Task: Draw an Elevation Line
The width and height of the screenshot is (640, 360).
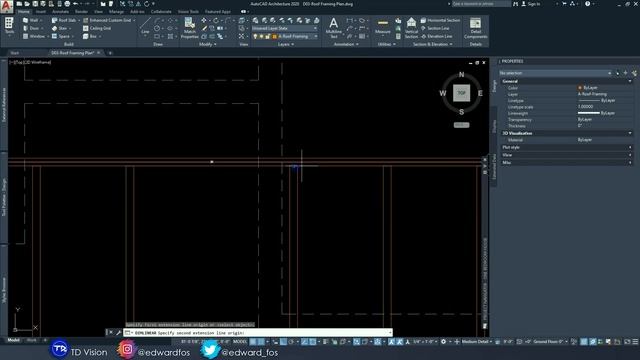Action: coord(436,36)
